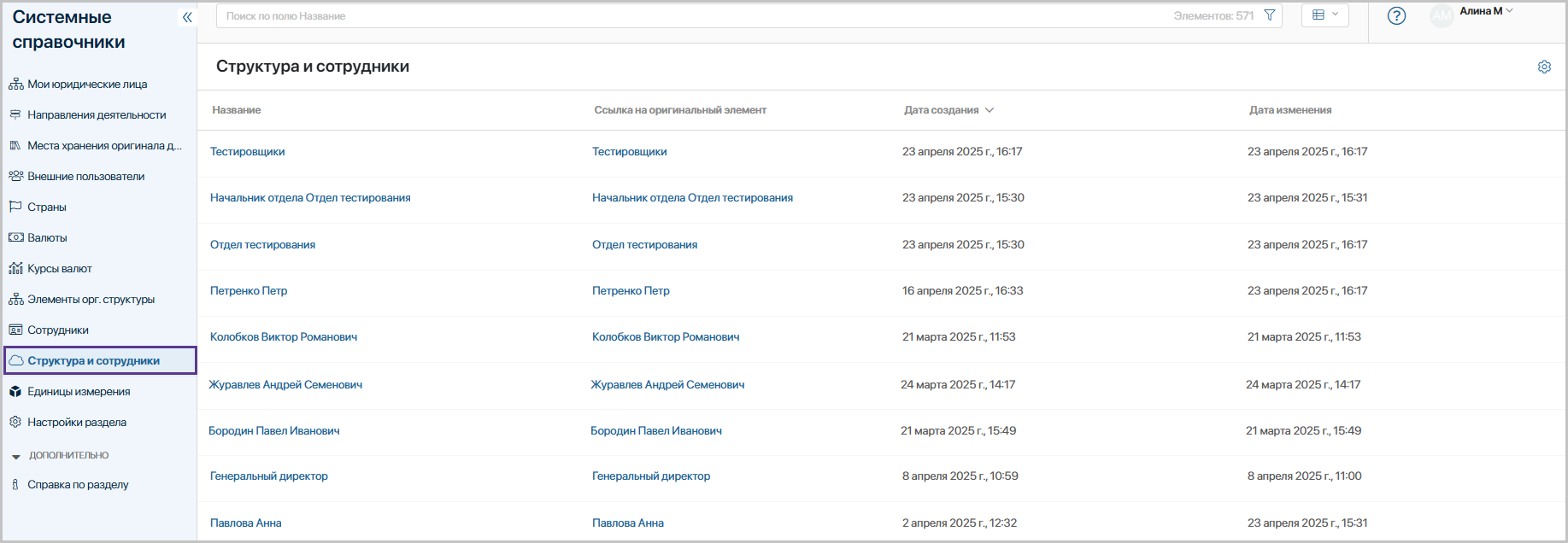
Task: Collapse the sidebar with double-chevron icon
Action: point(187,17)
